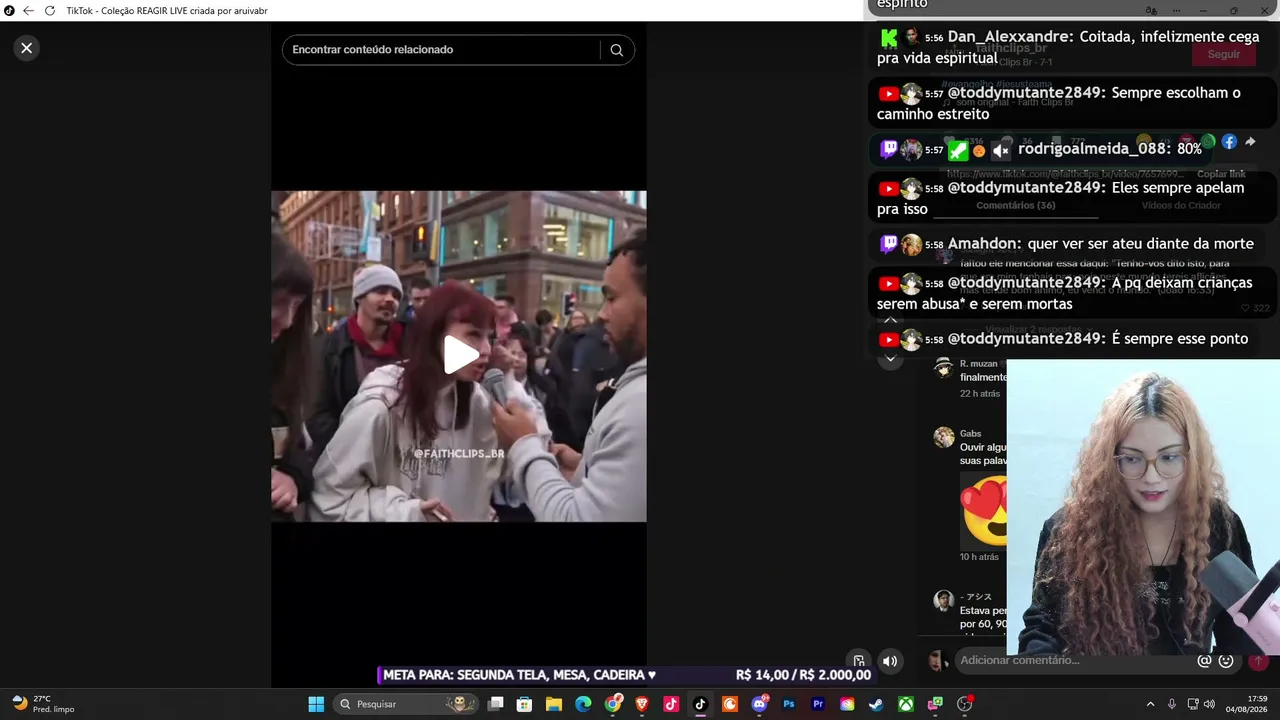Image resolution: width=1280 pixels, height=720 pixels.
Task: Open the 'Comentários (36)' tab
Action: [1015, 205]
